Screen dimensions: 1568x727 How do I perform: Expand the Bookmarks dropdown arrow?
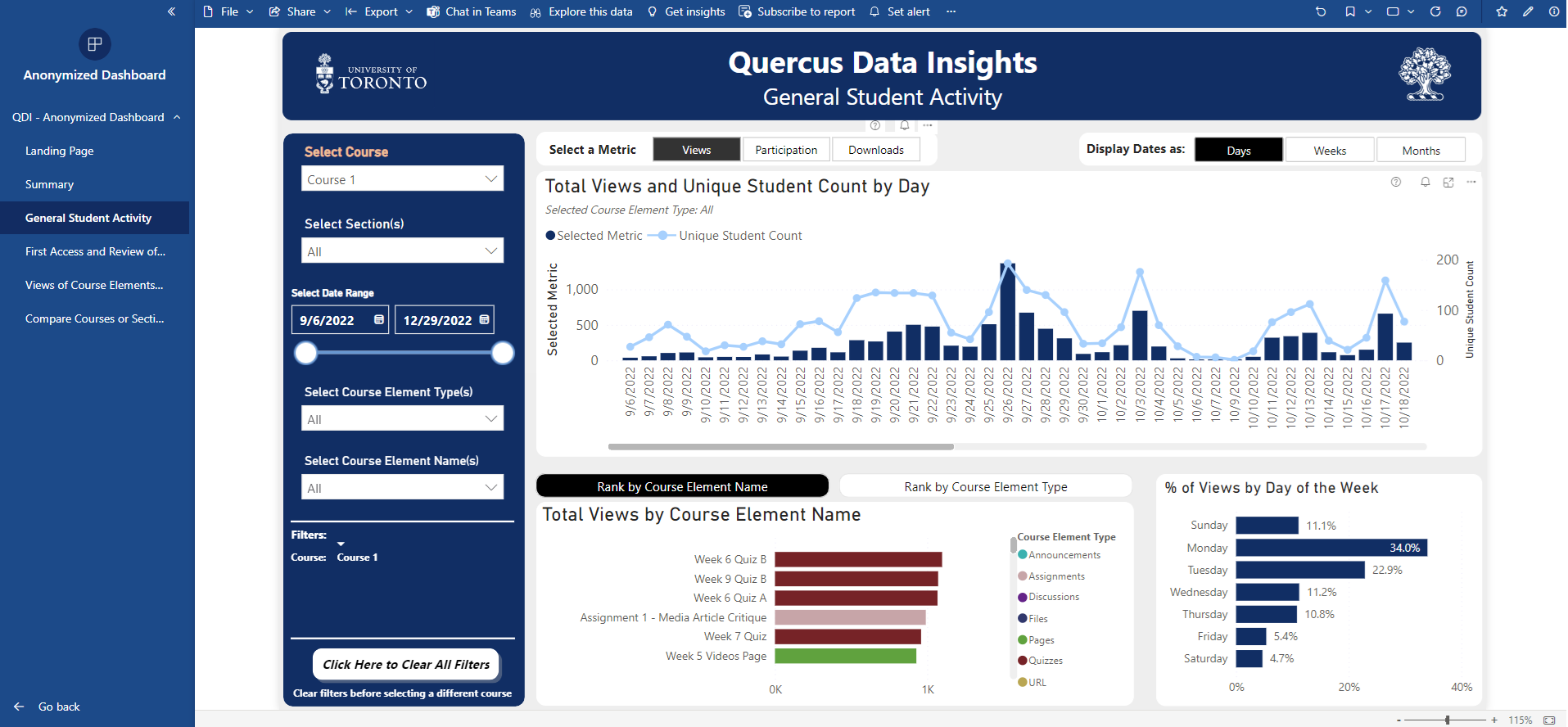[1368, 11]
